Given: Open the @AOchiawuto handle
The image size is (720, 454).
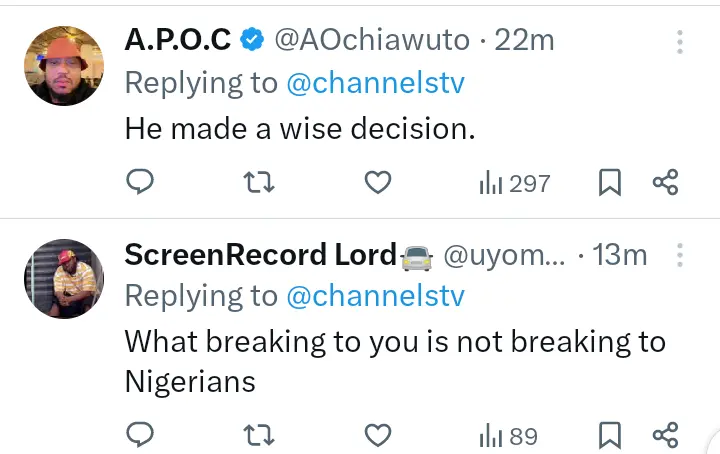Looking at the screenshot, I should (370, 40).
